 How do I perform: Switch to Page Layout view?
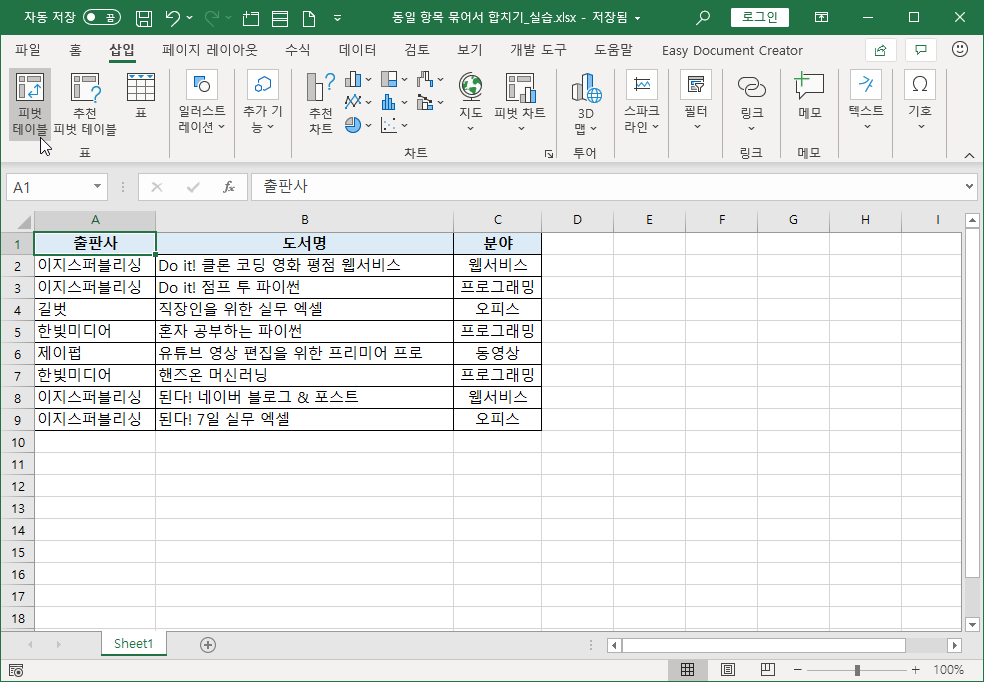728,669
